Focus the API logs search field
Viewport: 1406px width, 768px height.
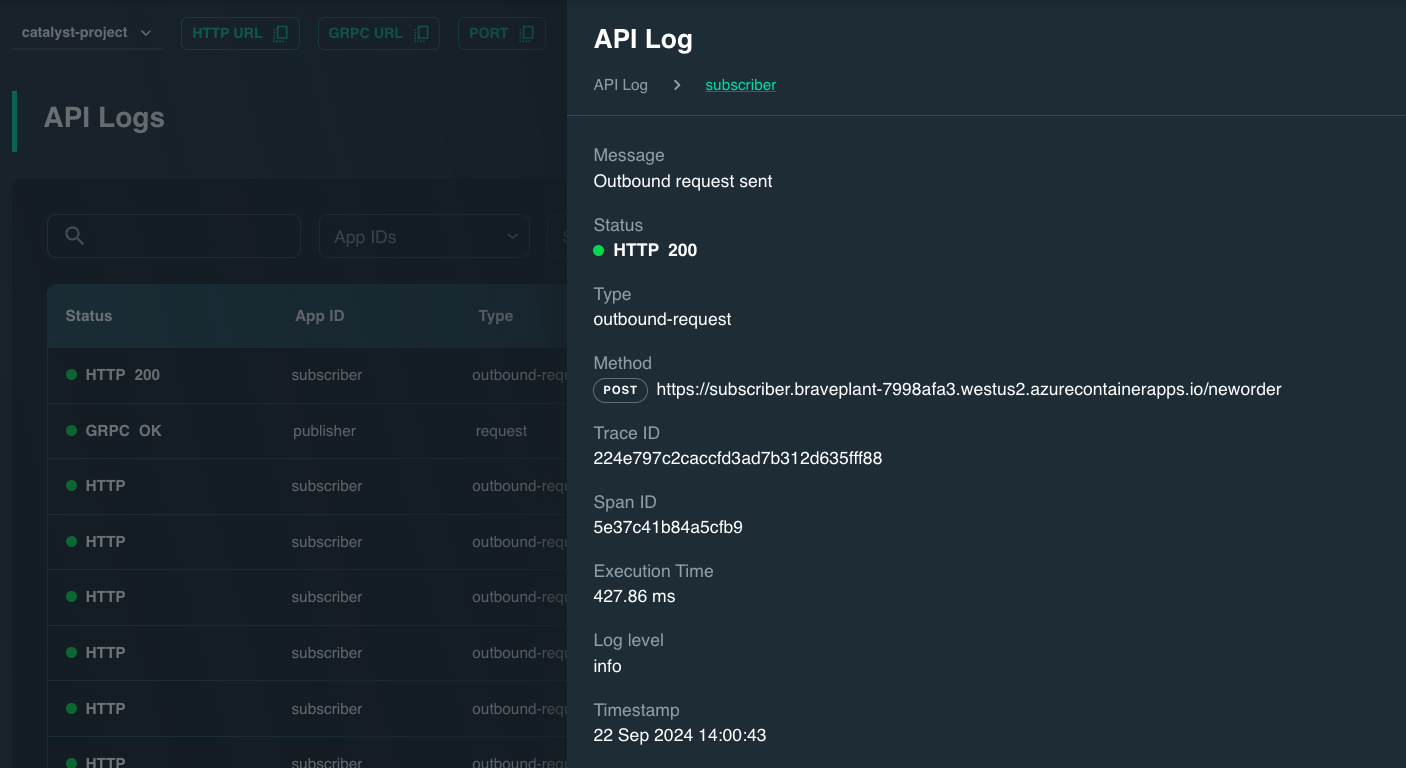click(x=174, y=236)
